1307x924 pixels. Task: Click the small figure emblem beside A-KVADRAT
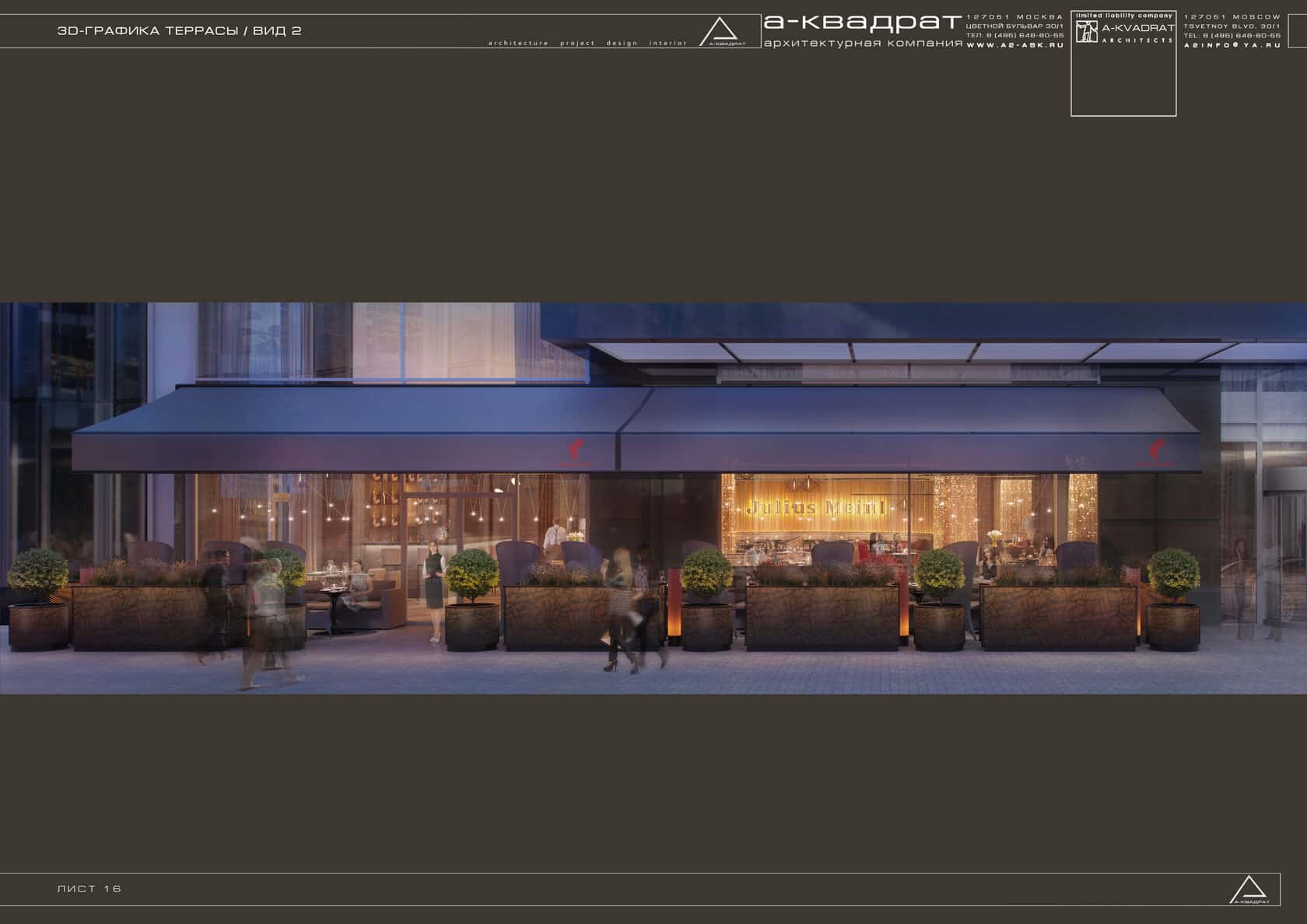[1086, 31]
